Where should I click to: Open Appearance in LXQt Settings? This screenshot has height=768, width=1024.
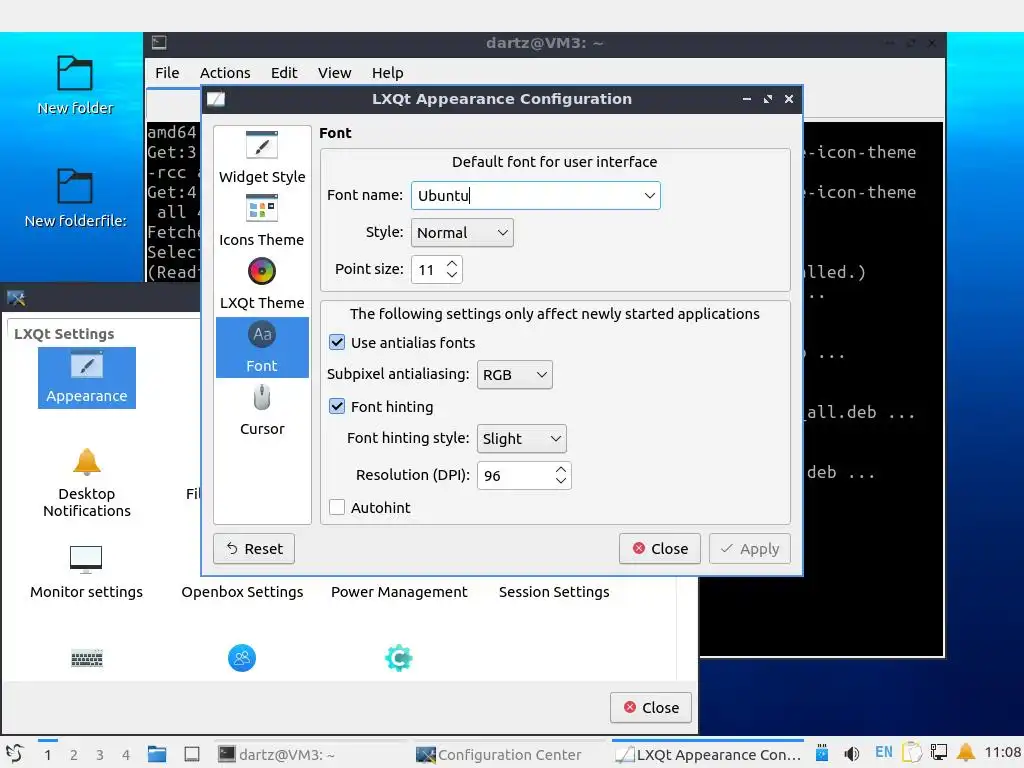(87, 378)
